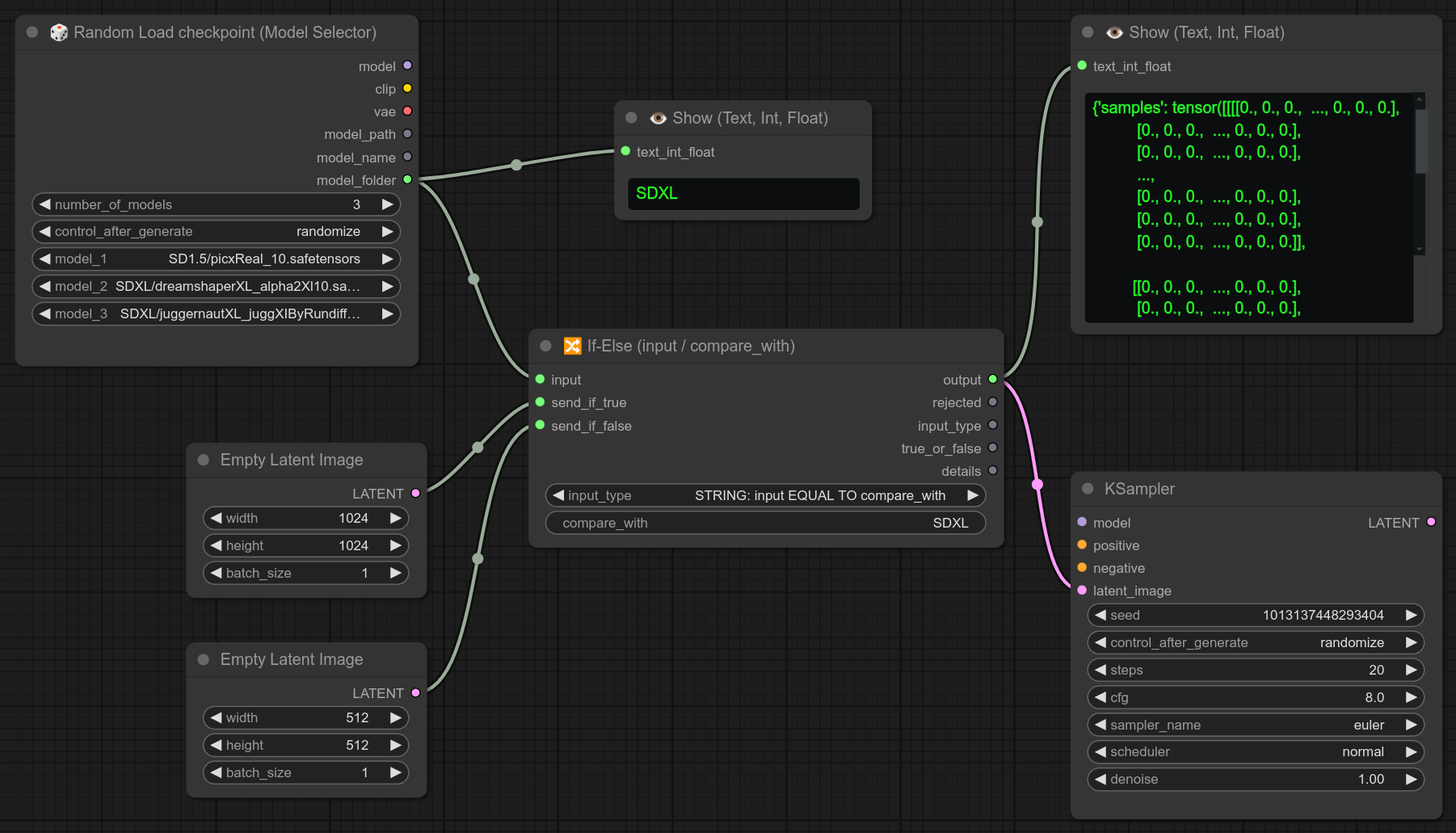Click the If-Else output port
Image resolution: width=1456 pixels, height=833 pixels.
[992, 379]
